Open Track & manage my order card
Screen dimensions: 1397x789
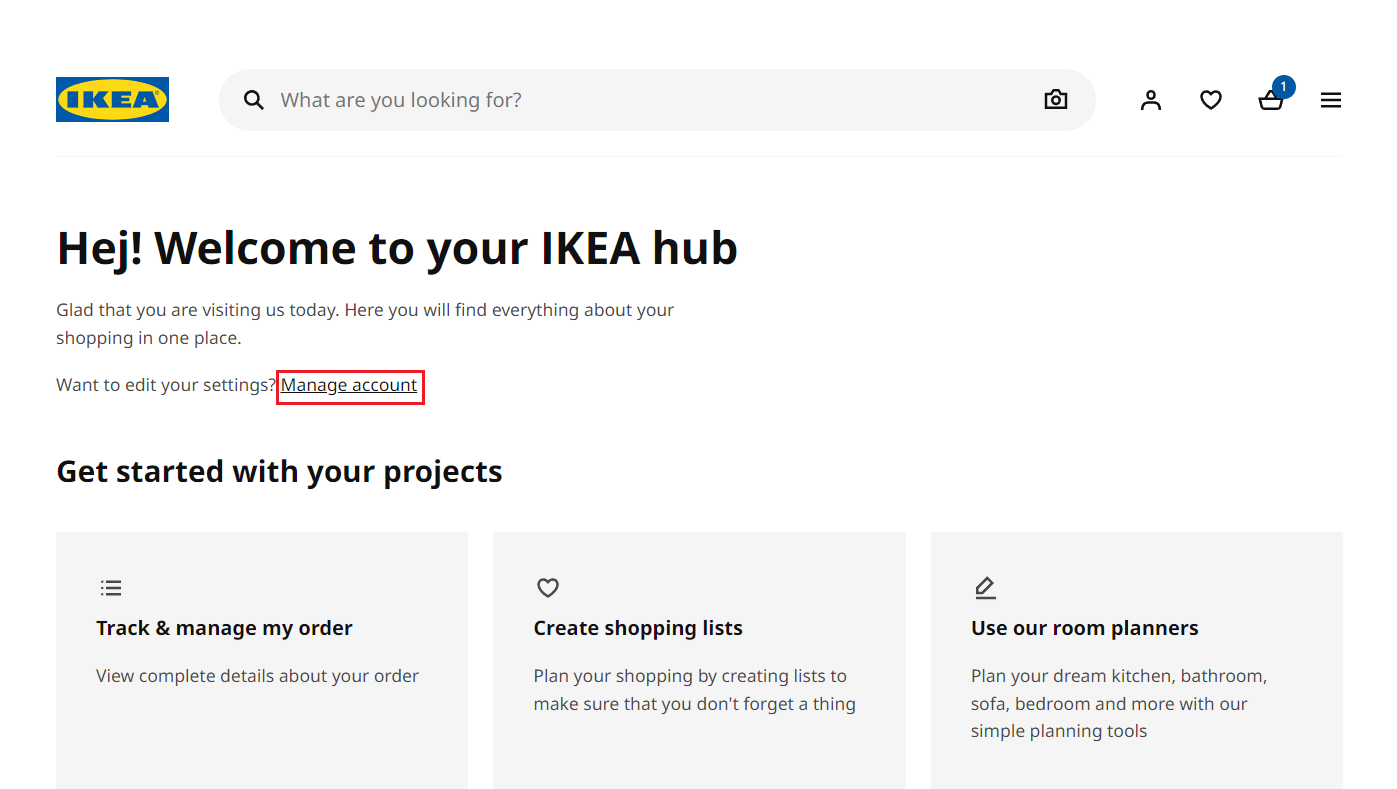(262, 660)
